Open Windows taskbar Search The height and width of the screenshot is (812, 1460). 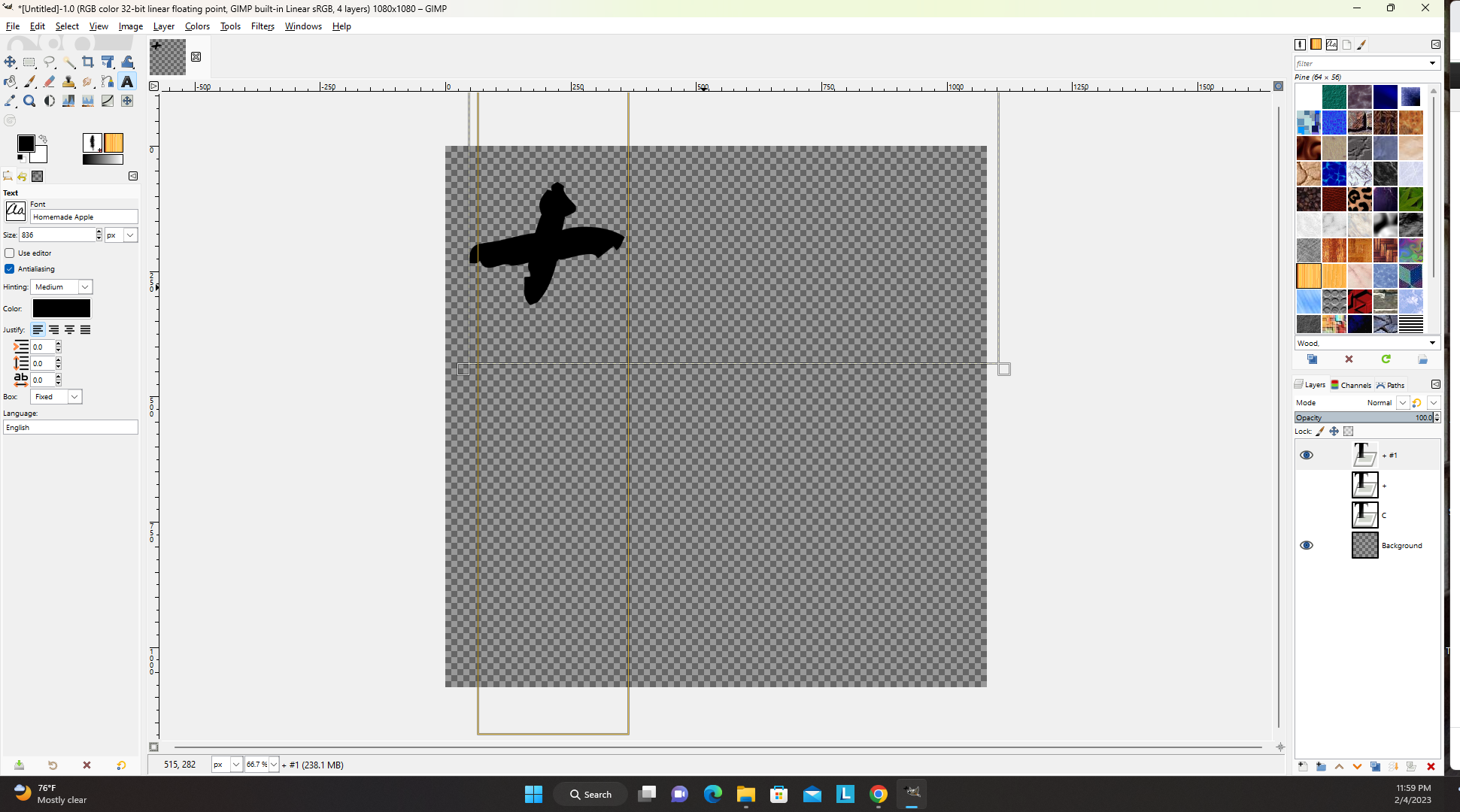[x=590, y=794]
